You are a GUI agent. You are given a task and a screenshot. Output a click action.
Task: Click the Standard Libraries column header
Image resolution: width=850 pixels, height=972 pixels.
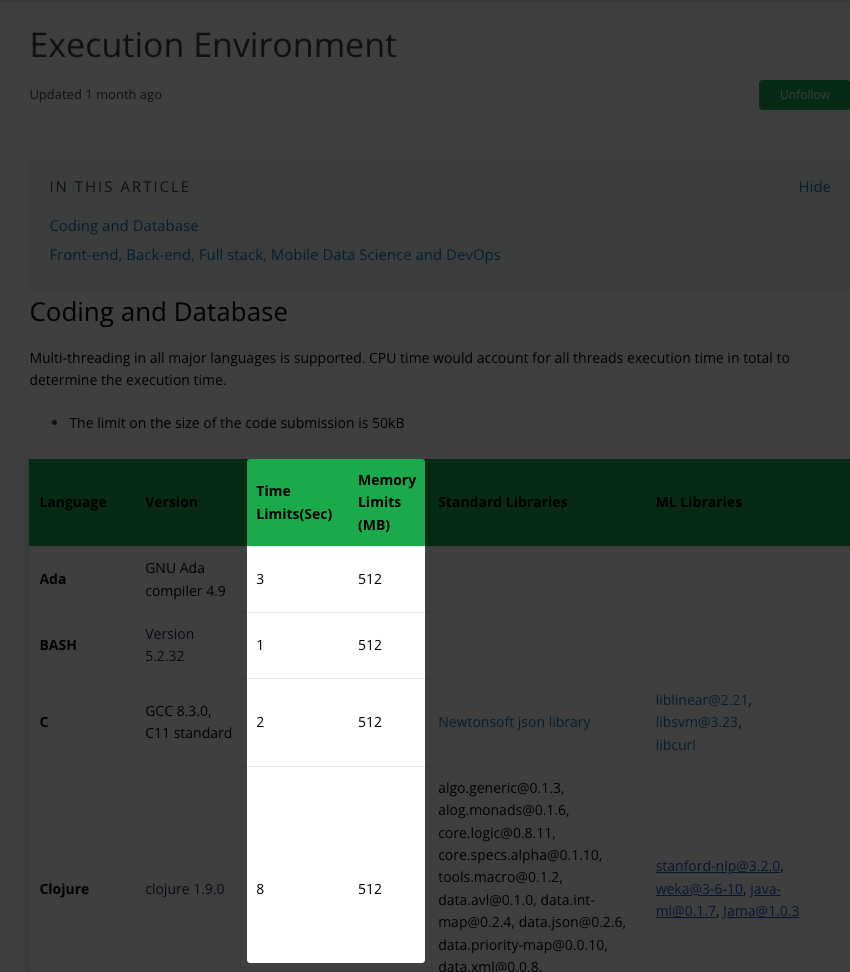[x=502, y=502]
